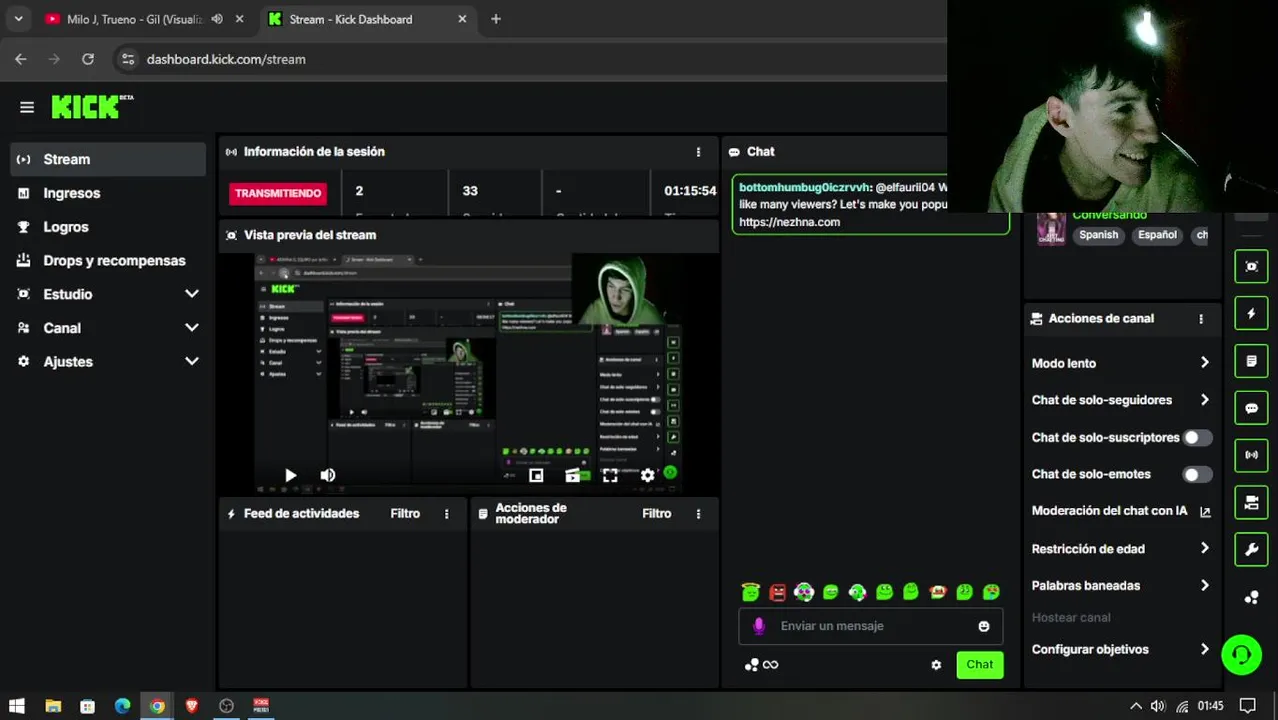This screenshot has width=1278, height=720.
Task: Open File Explorer from taskbar
Action: click(x=53, y=706)
